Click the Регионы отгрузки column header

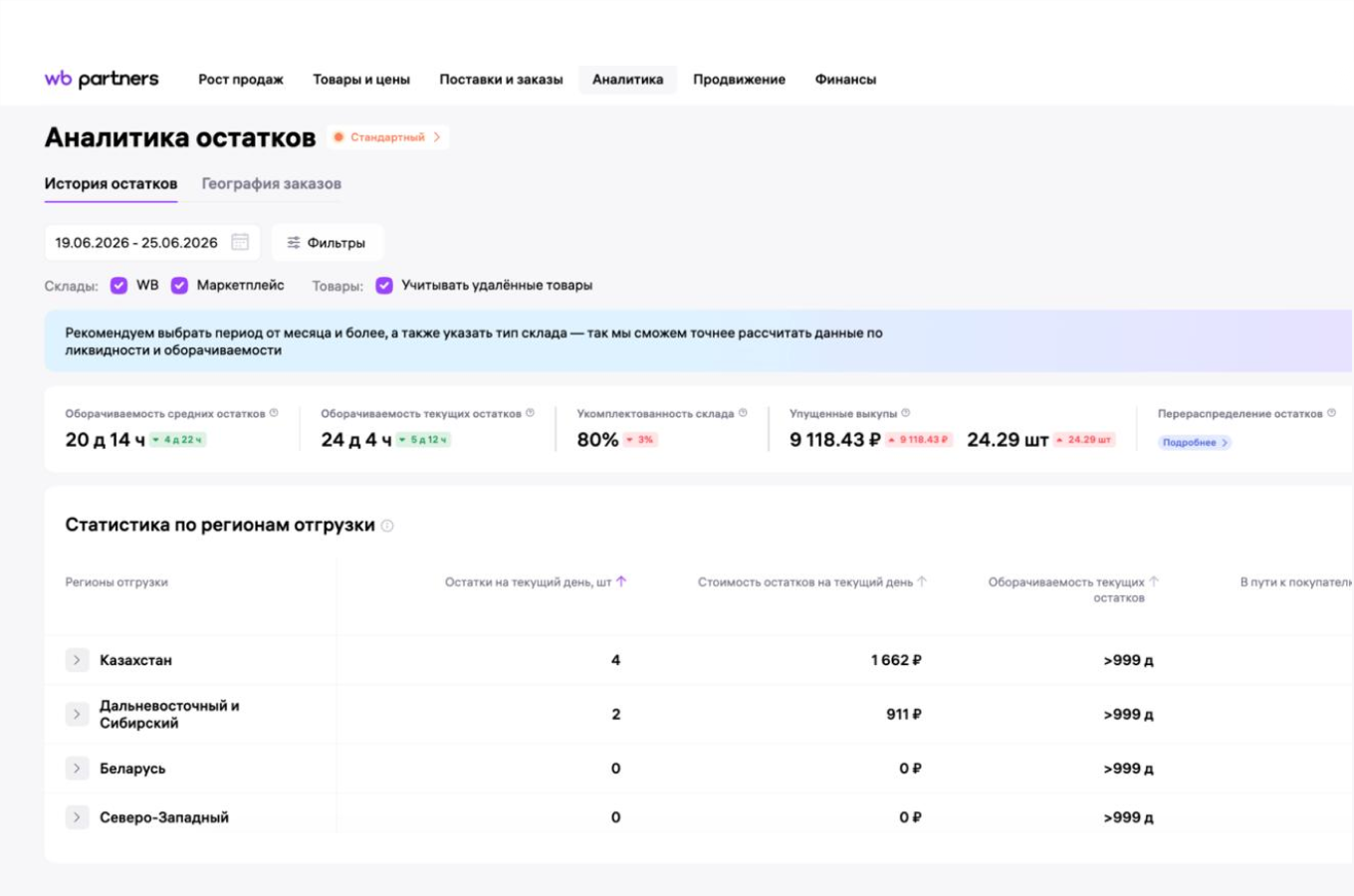tap(116, 582)
